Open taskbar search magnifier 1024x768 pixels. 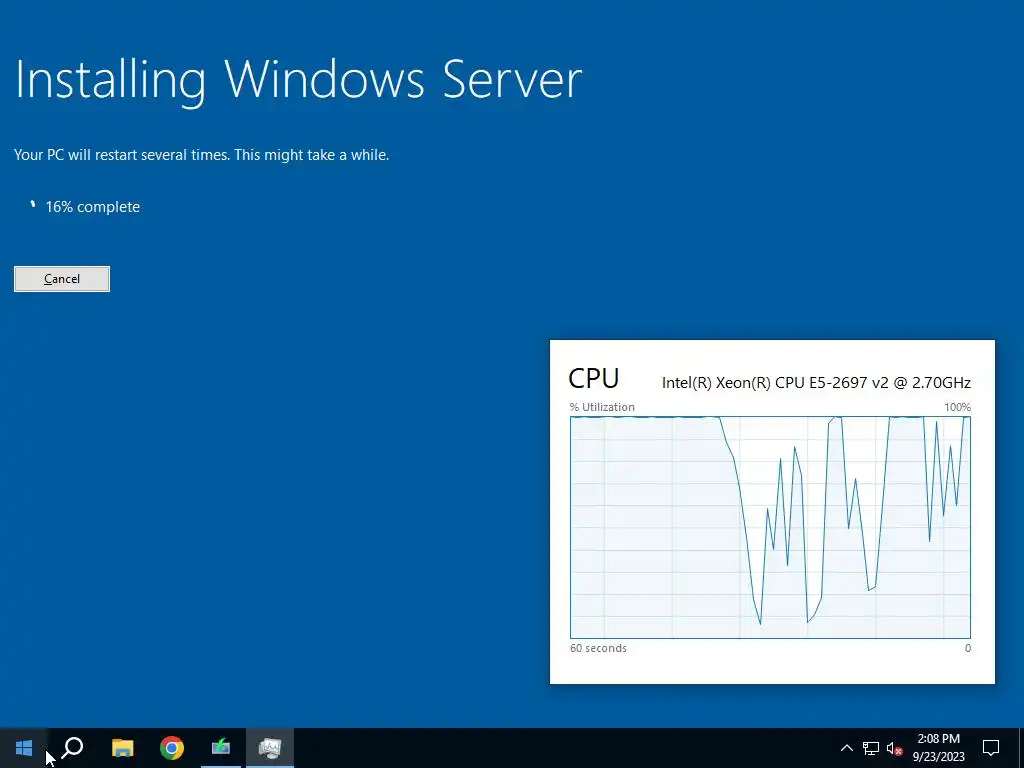pos(72,748)
